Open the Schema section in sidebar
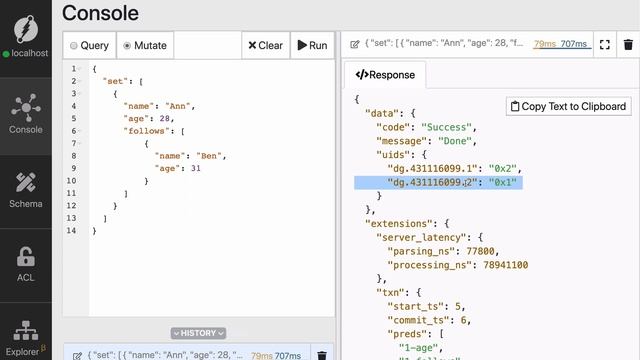 [x=26, y=191]
